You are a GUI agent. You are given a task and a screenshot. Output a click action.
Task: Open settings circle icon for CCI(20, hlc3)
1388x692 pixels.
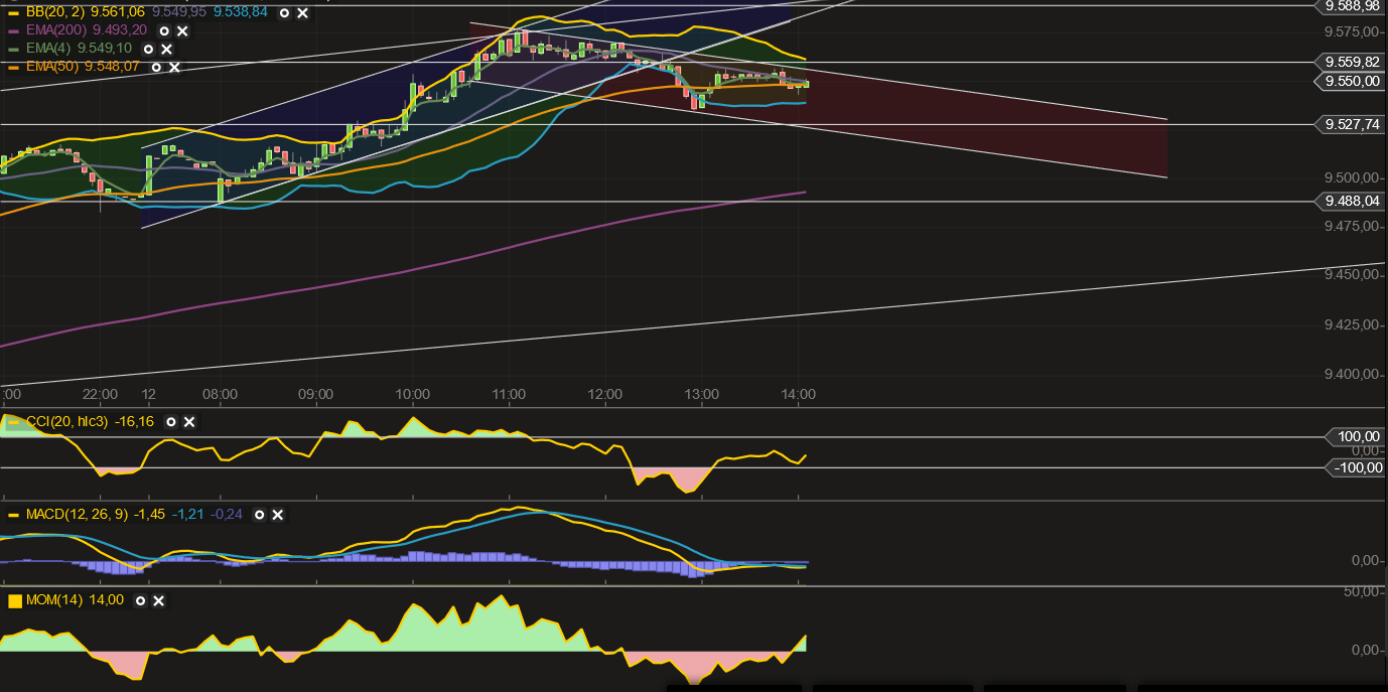click(x=171, y=422)
